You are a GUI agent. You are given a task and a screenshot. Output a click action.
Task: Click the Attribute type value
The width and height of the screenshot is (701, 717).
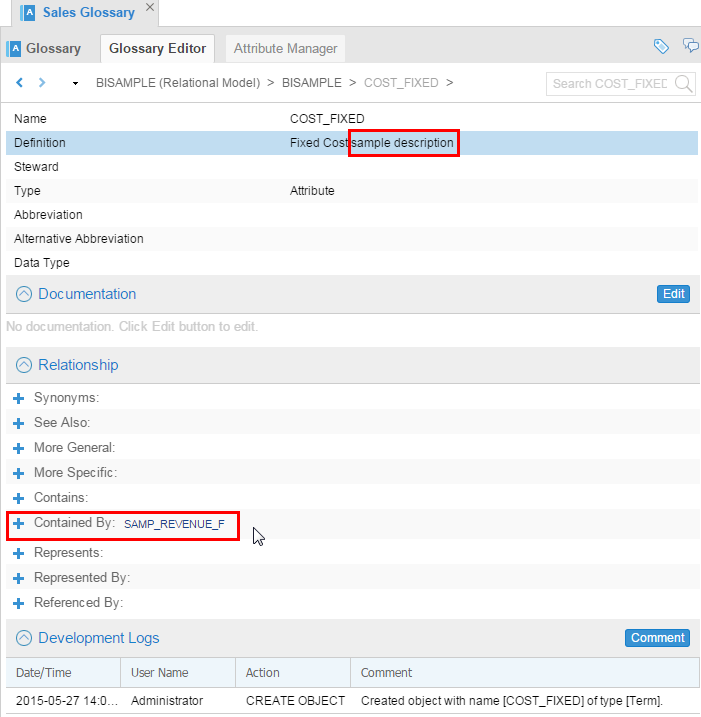coord(312,191)
